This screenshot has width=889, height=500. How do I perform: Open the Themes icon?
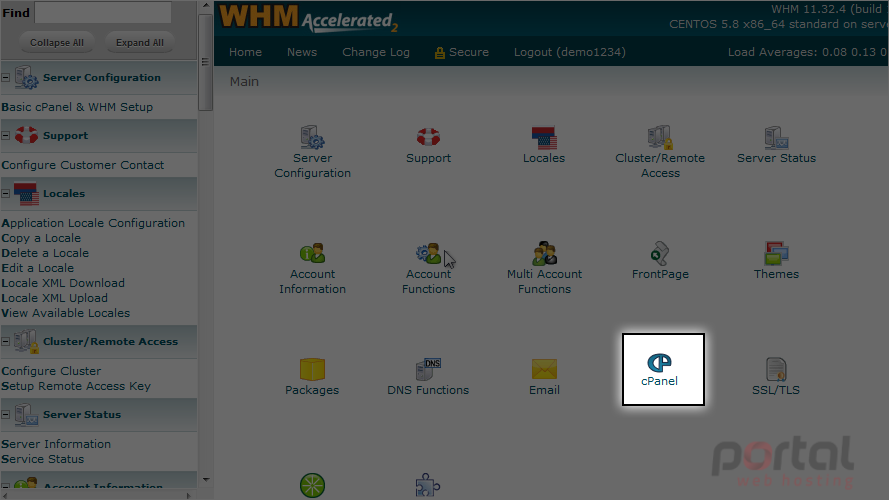[x=776, y=253]
